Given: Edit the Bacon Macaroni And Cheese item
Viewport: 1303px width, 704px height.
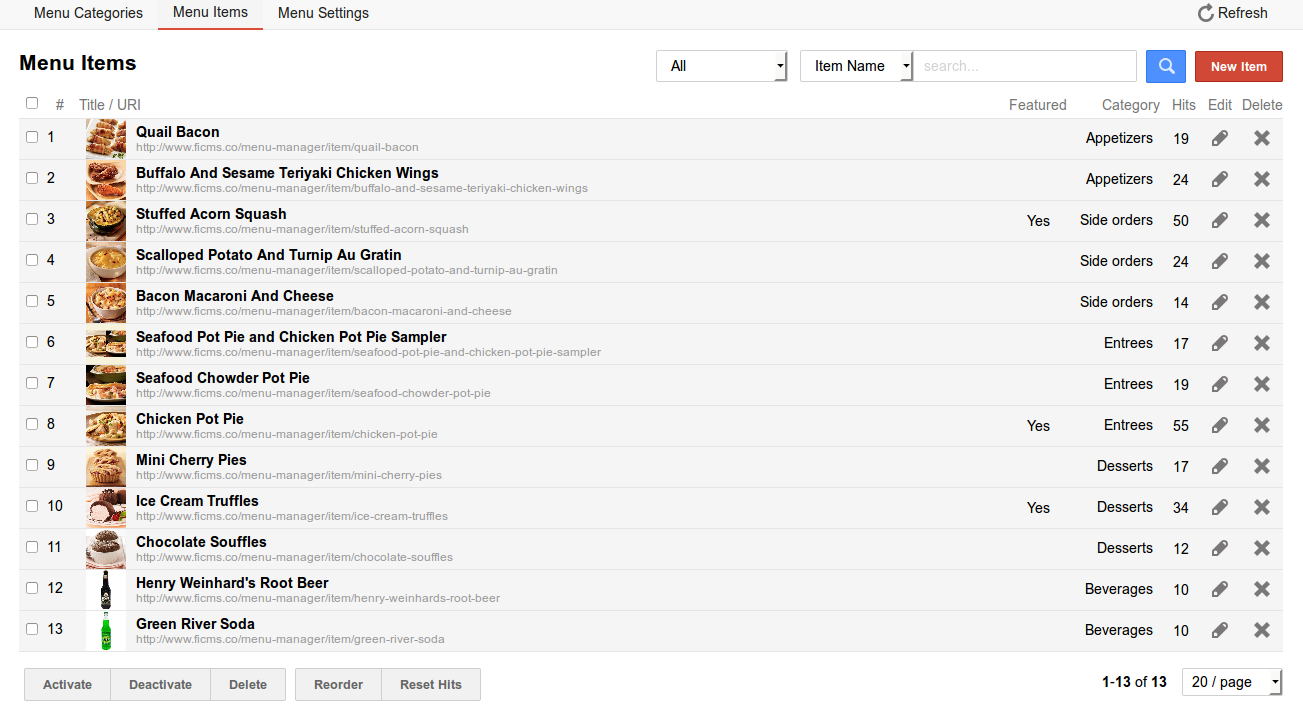Looking at the screenshot, I should pyautogui.click(x=1219, y=302).
